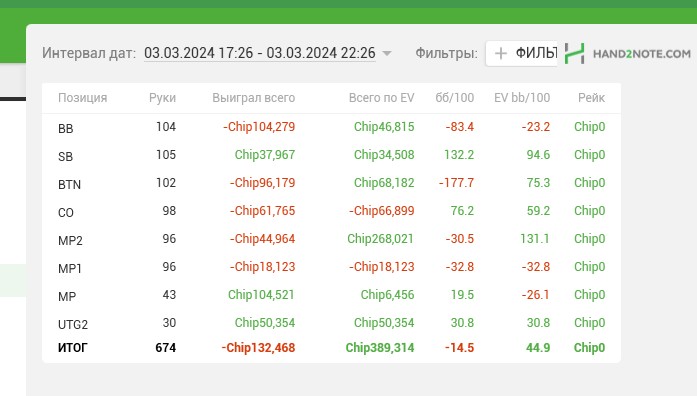Sort by Рейк column header
The width and height of the screenshot is (697, 396).
(591, 98)
